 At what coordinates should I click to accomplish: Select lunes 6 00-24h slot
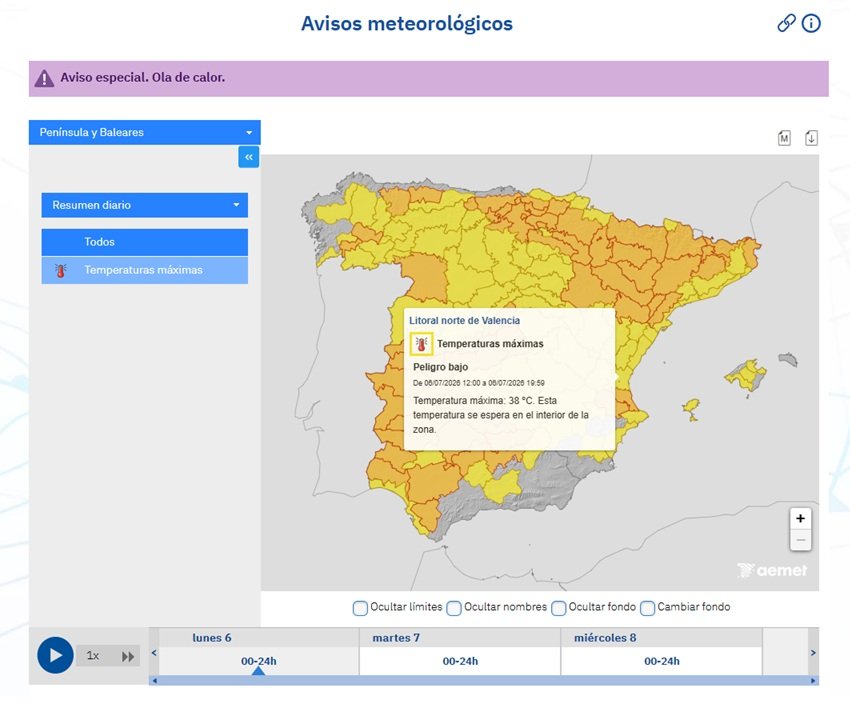coord(259,661)
